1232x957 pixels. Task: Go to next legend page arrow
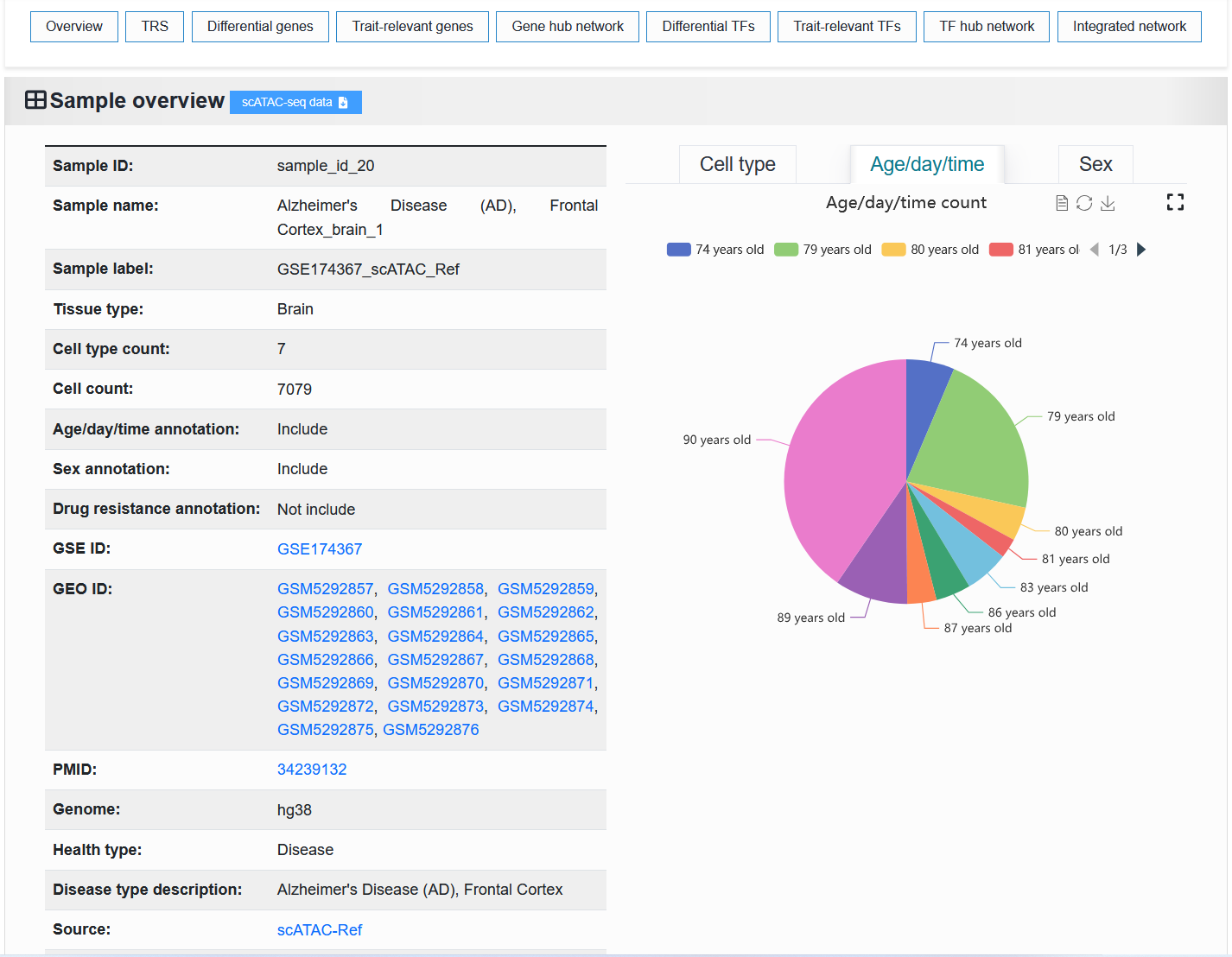tap(1141, 250)
